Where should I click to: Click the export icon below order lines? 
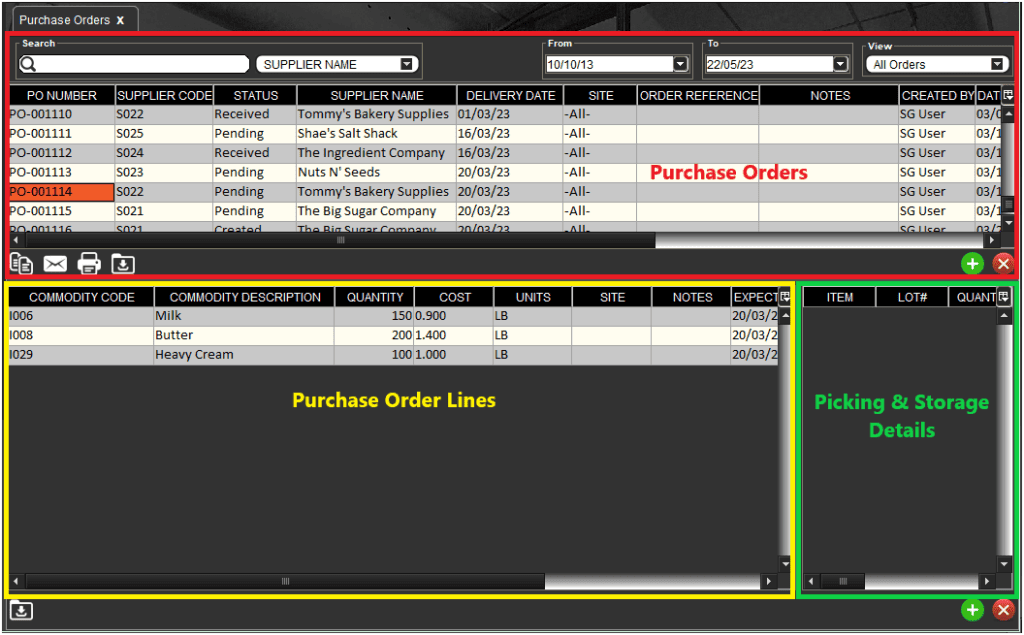(22, 611)
